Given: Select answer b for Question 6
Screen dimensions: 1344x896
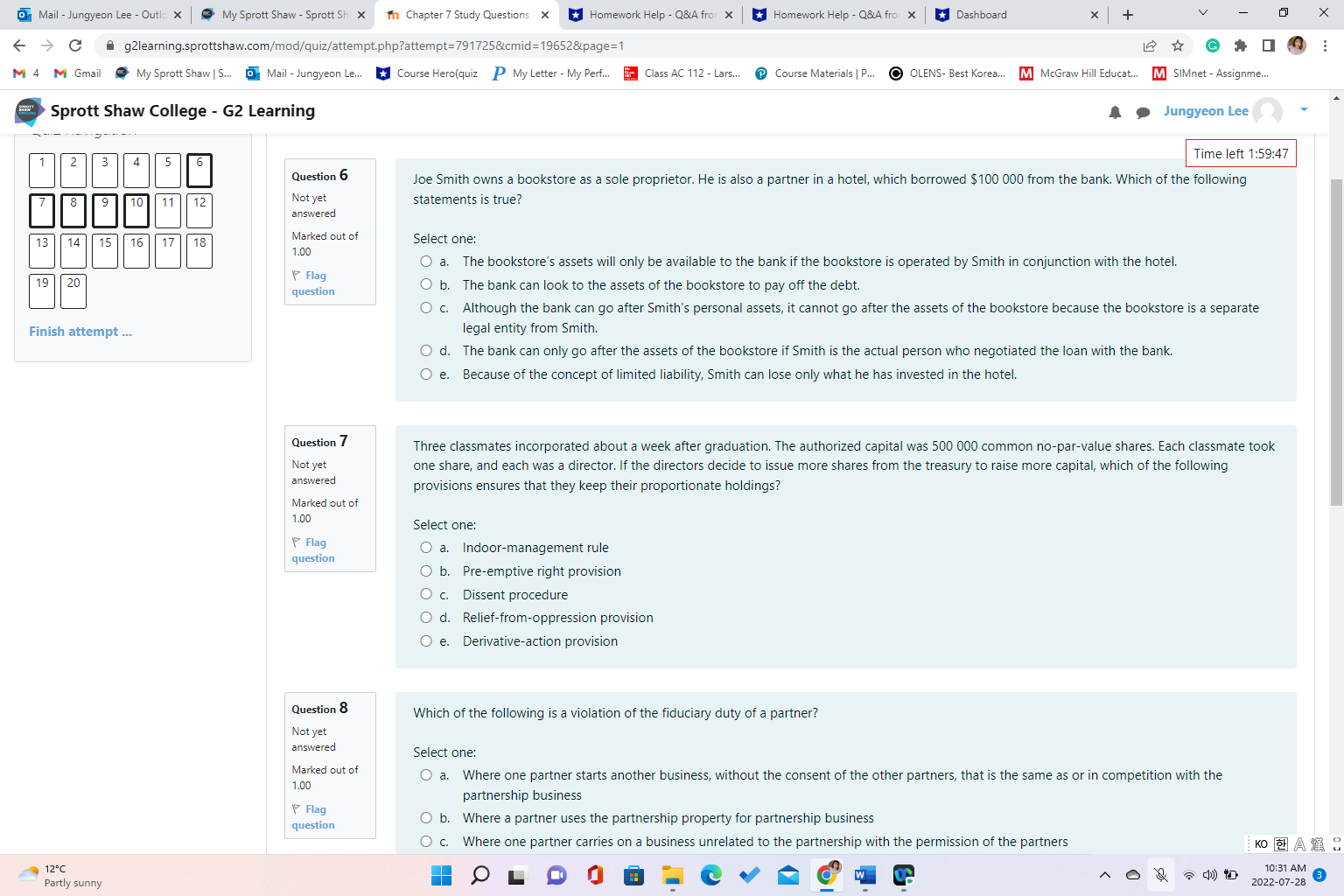Looking at the screenshot, I should (x=426, y=284).
